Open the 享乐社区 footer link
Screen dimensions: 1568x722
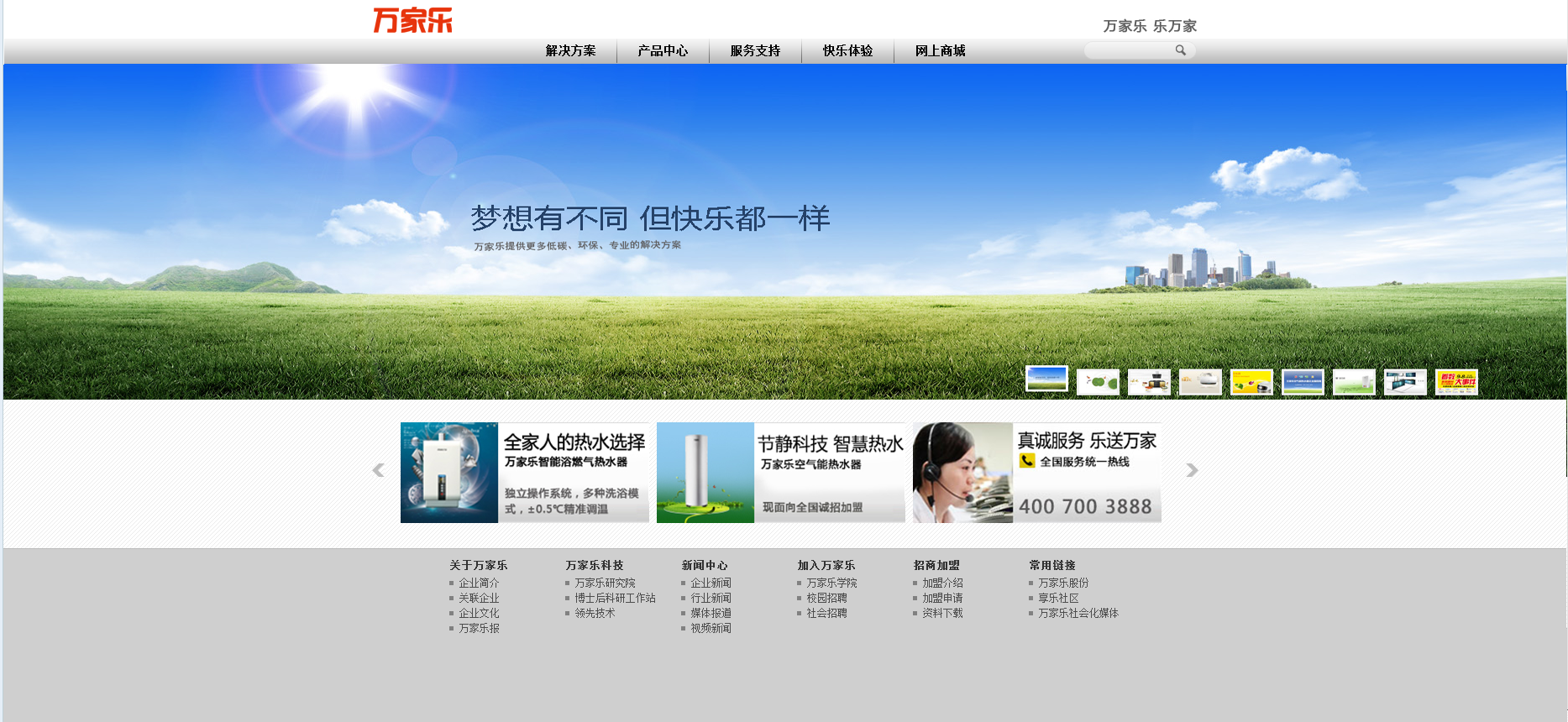pyautogui.click(x=1058, y=598)
